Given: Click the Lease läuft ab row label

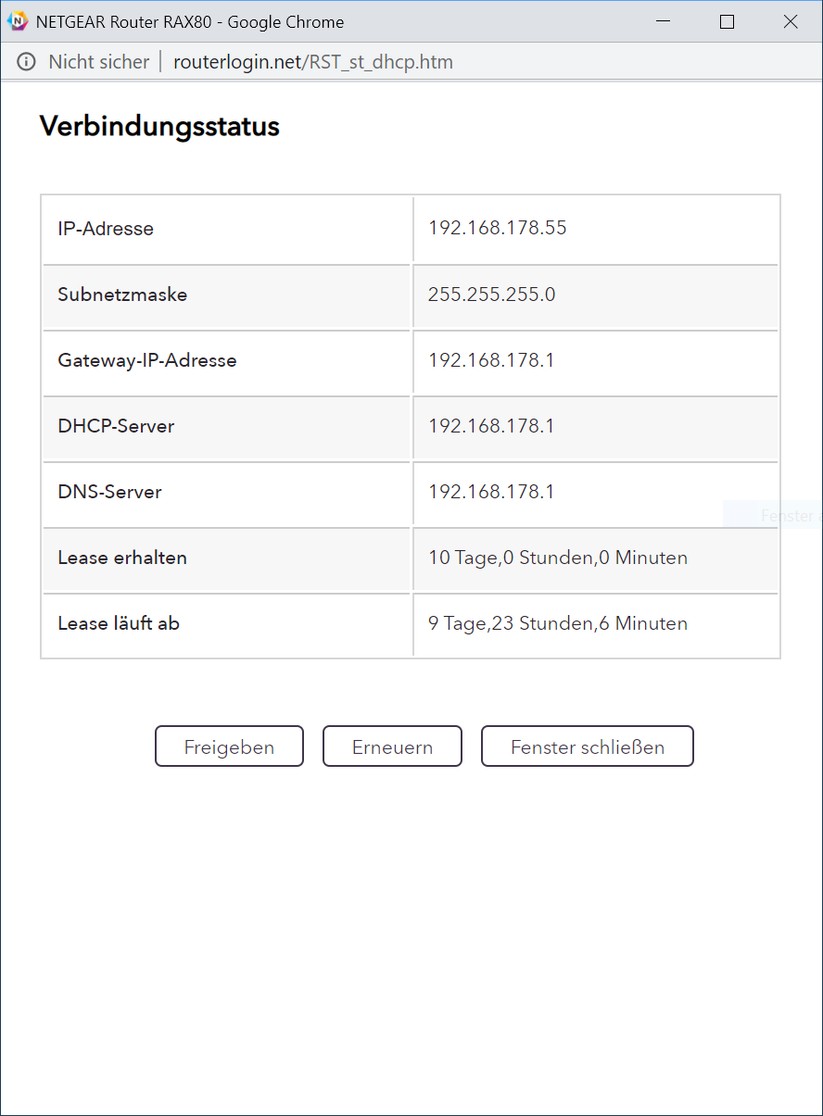Looking at the screenshot, I should tap(119, 624).
